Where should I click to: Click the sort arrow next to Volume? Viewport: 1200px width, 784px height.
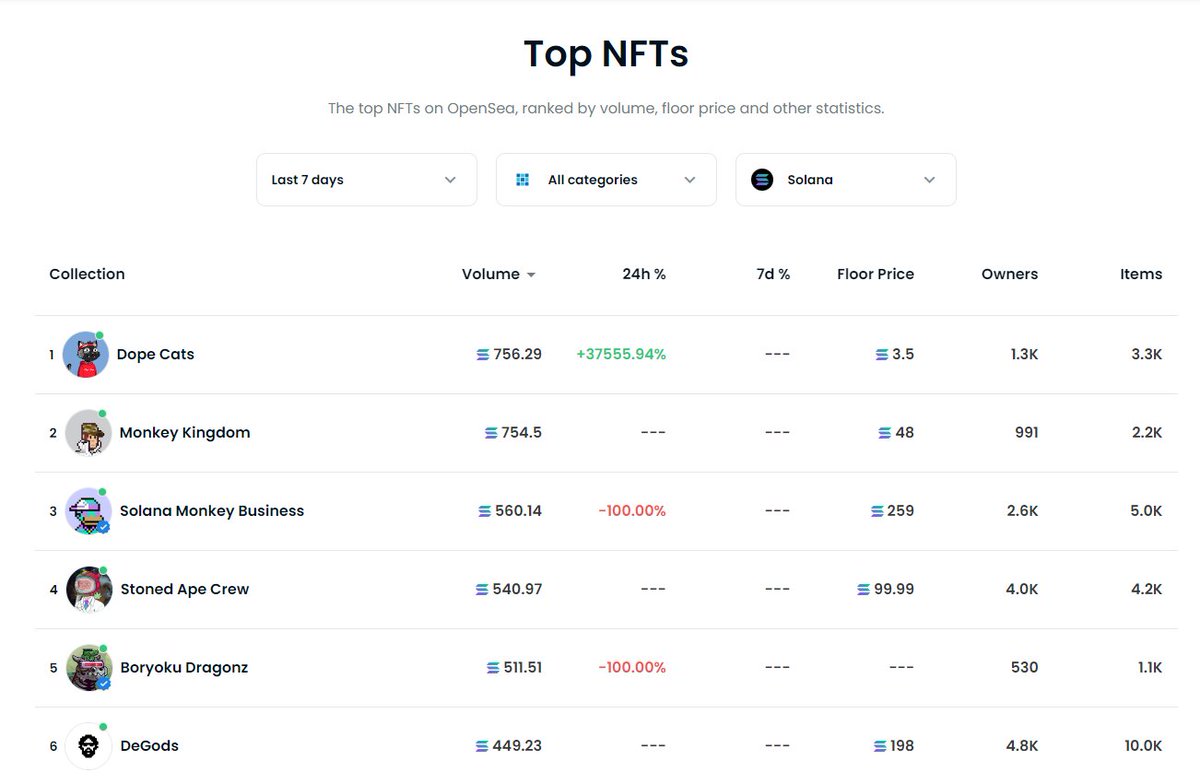531,275
